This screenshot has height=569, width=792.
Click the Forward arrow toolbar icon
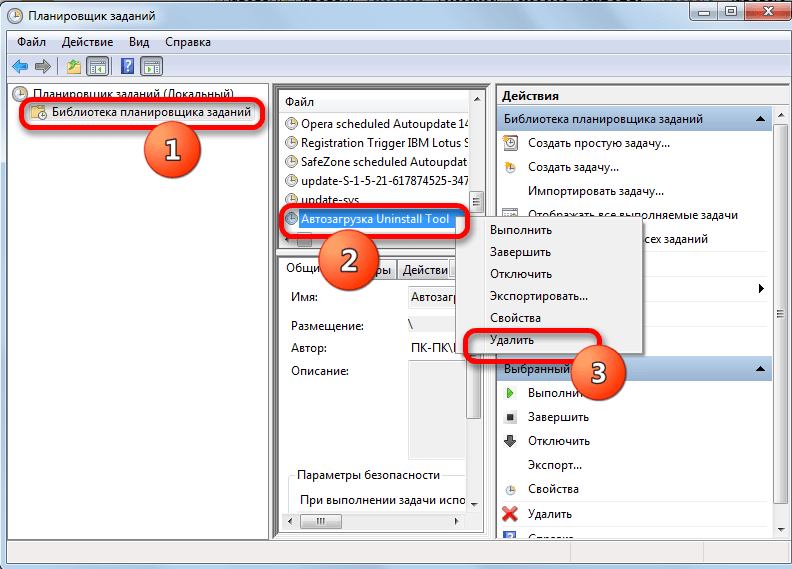(x=43, y=66)
